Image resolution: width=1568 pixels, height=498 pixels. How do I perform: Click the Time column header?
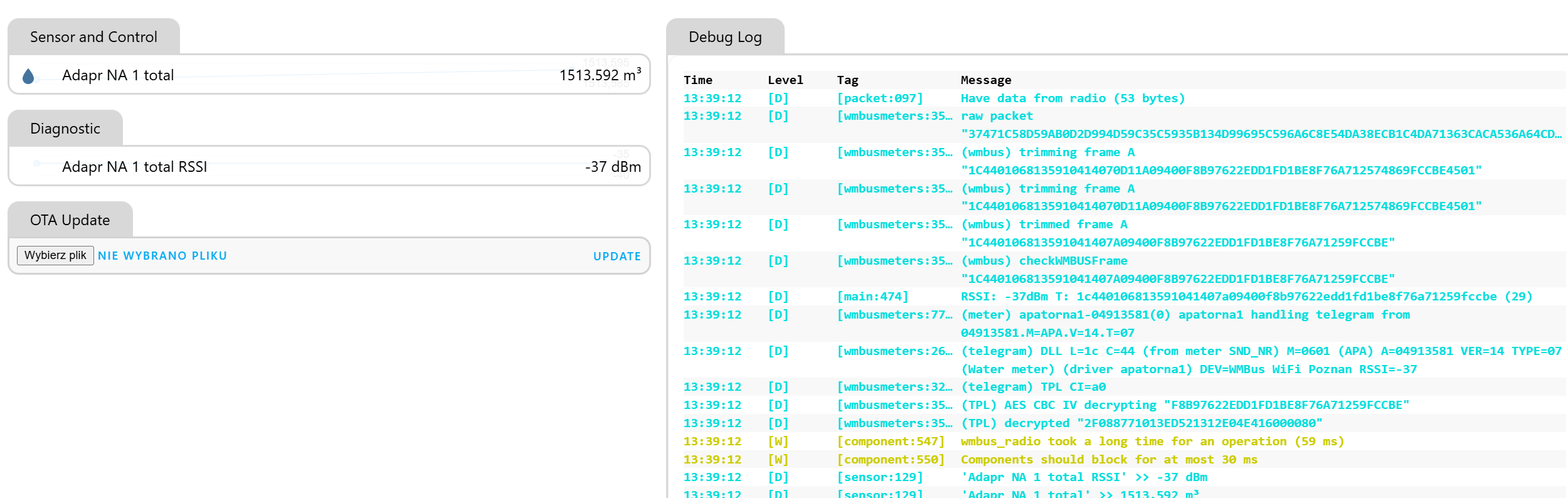point(697,80)
